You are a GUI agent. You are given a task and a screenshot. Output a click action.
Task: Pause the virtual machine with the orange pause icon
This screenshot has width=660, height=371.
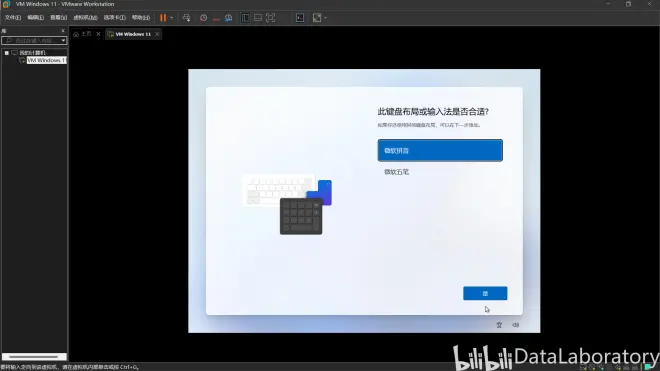click(163, 18)
